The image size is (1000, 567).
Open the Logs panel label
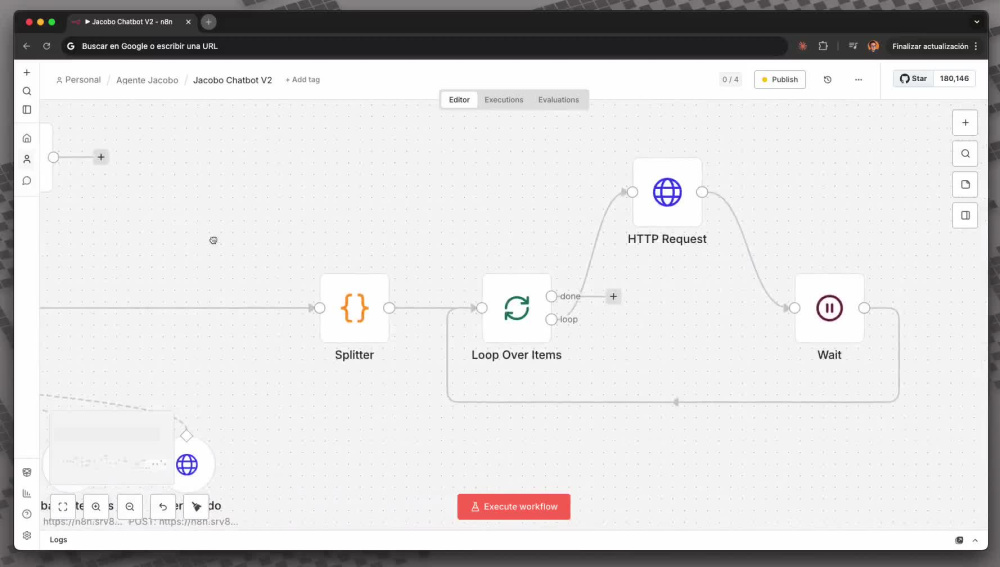click(x=58, y=540)
